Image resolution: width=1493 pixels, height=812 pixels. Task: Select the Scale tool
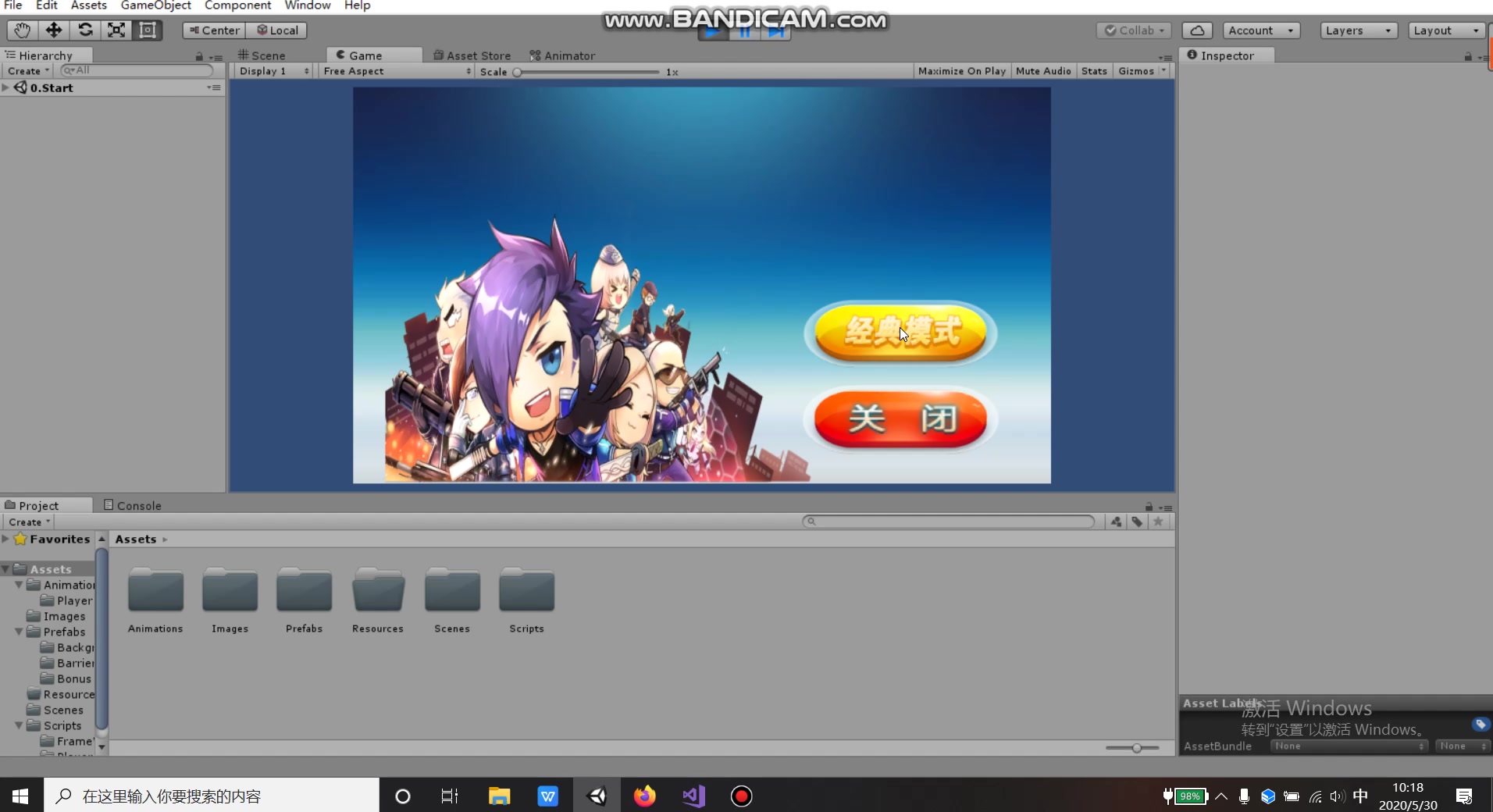tap(116, 30)
